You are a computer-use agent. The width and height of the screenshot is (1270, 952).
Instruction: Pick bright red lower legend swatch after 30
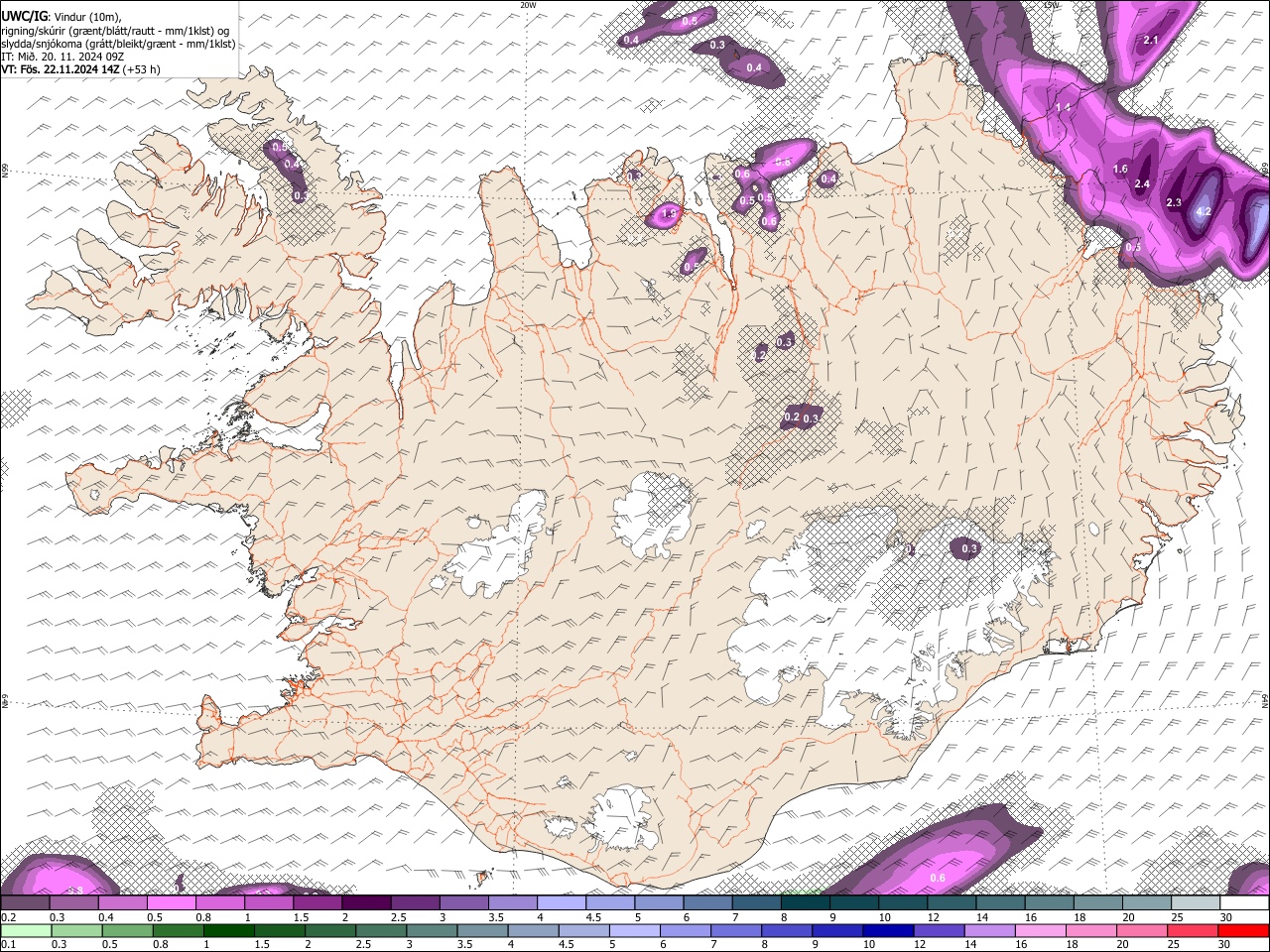1243,930
